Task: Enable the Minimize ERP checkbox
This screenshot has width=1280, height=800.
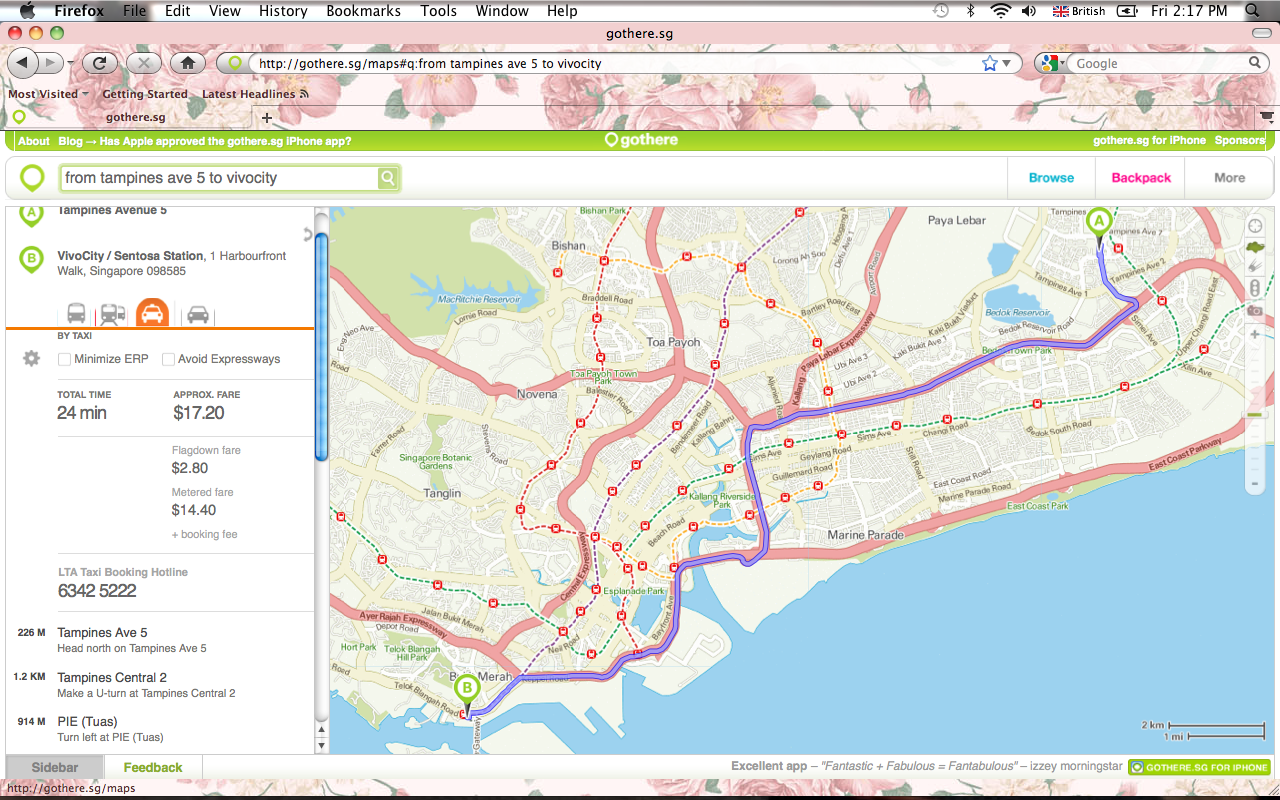Action: click(64, 359)
